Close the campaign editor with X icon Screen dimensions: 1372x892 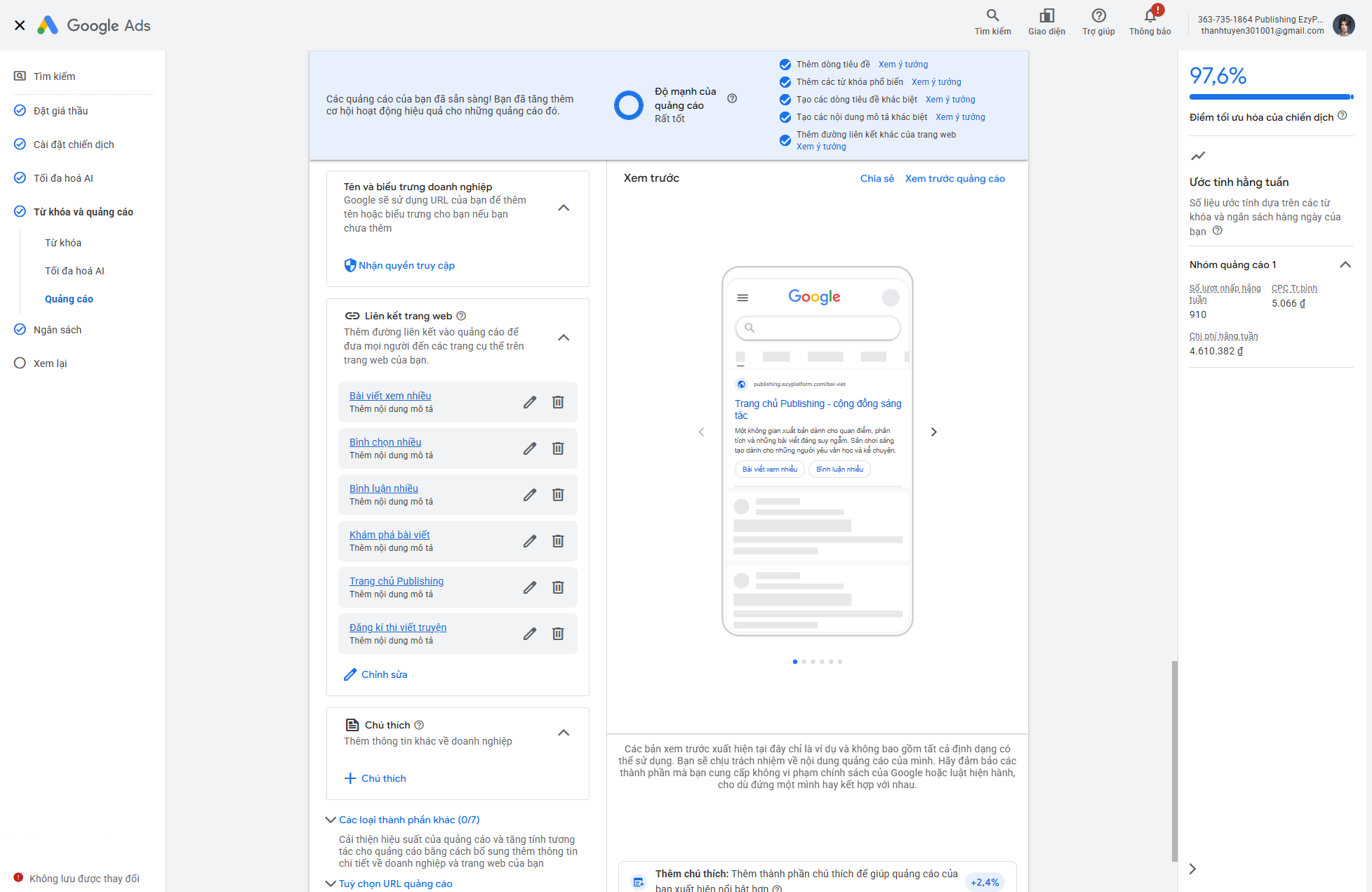(20, 25)
